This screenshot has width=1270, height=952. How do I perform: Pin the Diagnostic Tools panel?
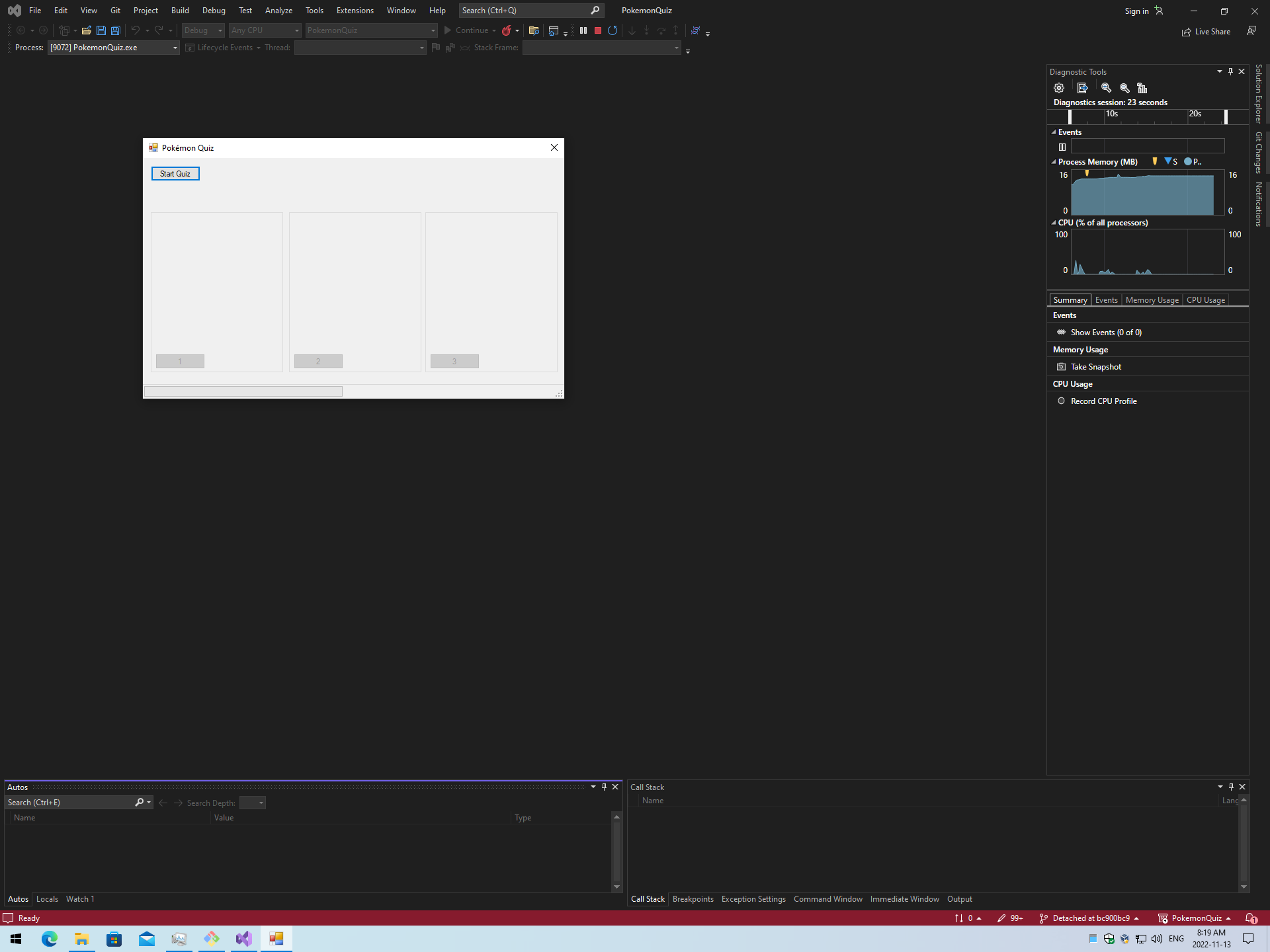[x=1230, y=71]
